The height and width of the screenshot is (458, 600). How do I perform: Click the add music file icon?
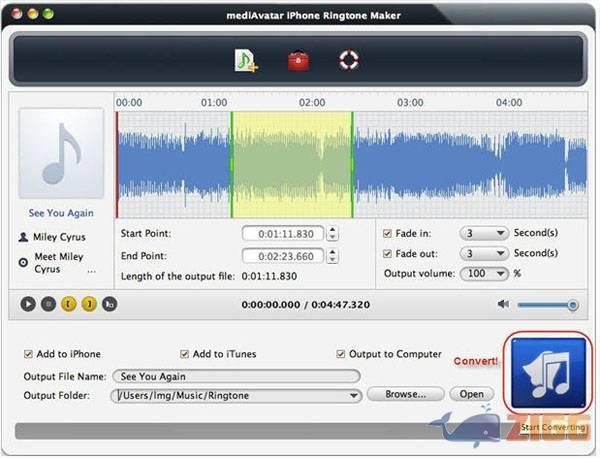(246, 60)
